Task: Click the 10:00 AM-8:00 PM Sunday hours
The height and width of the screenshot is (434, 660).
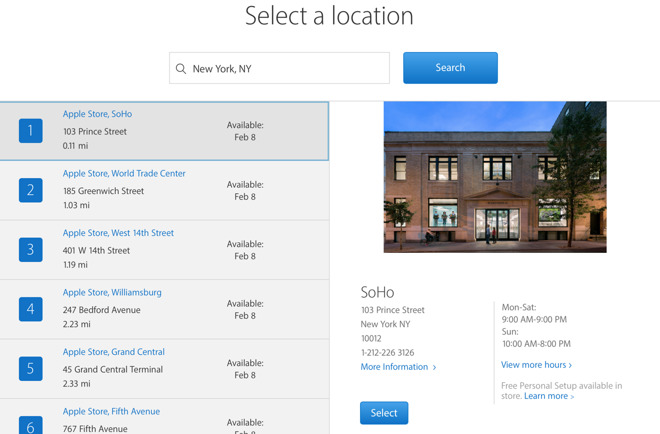Action: (x=536, y=344)
